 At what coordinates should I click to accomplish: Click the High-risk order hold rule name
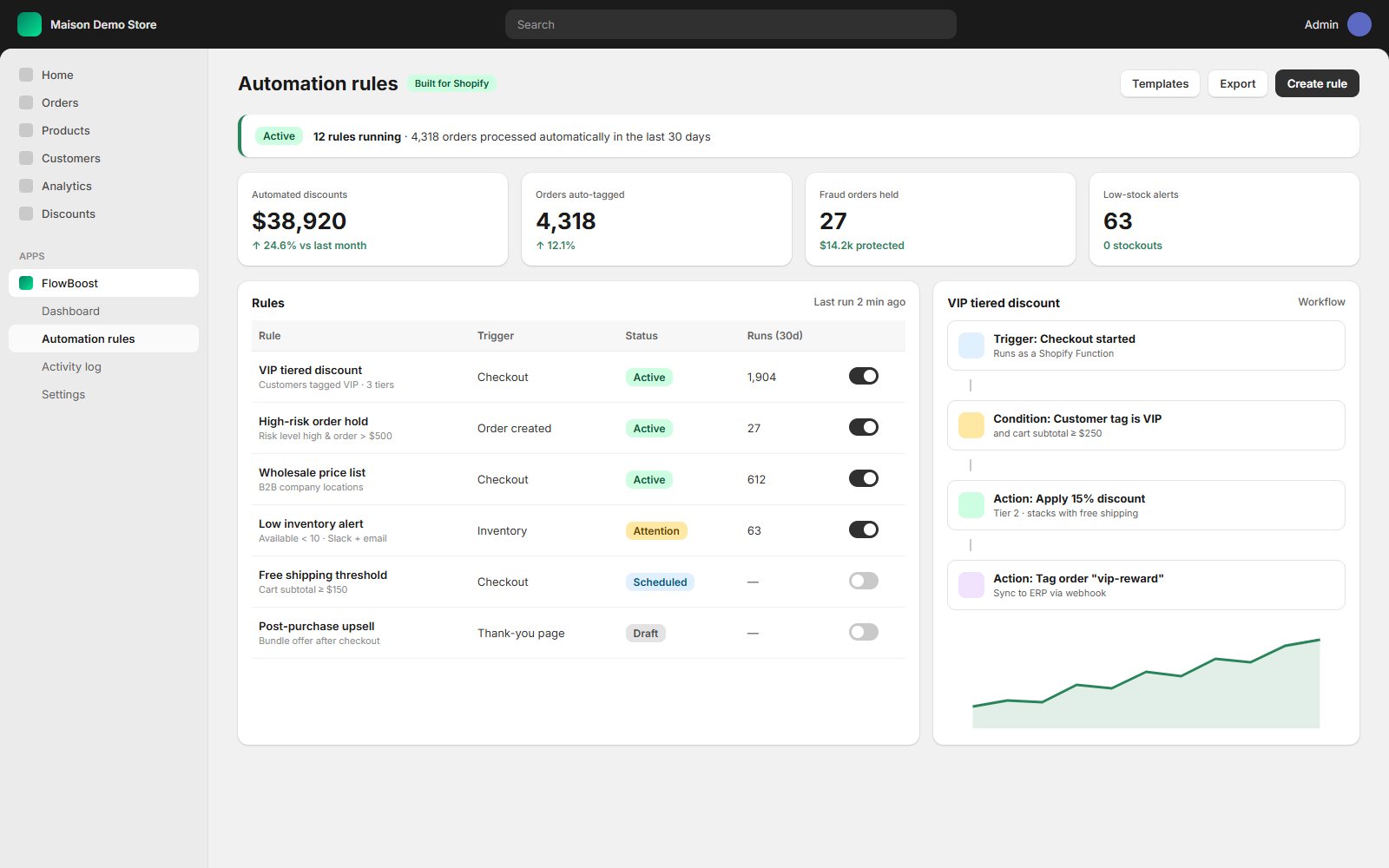313,421
